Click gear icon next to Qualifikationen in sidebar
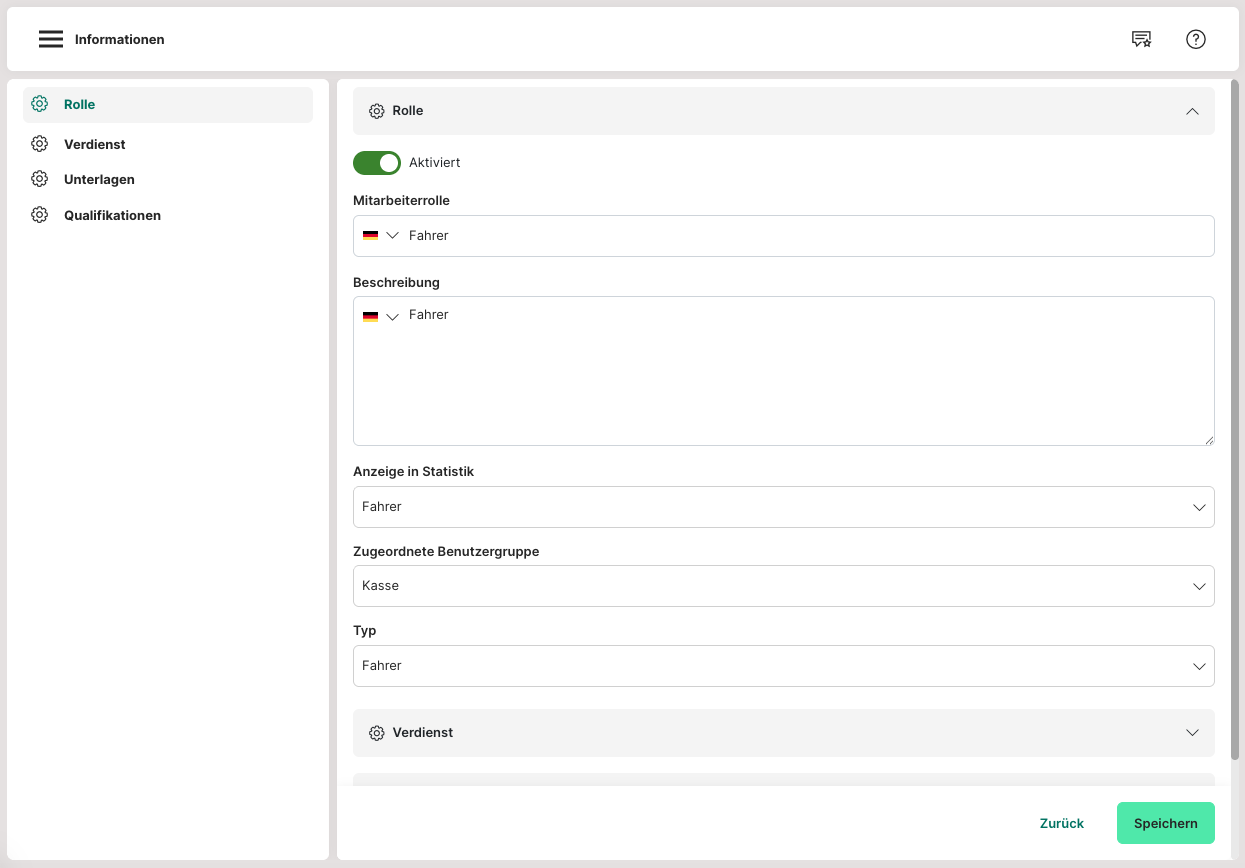 39,215
